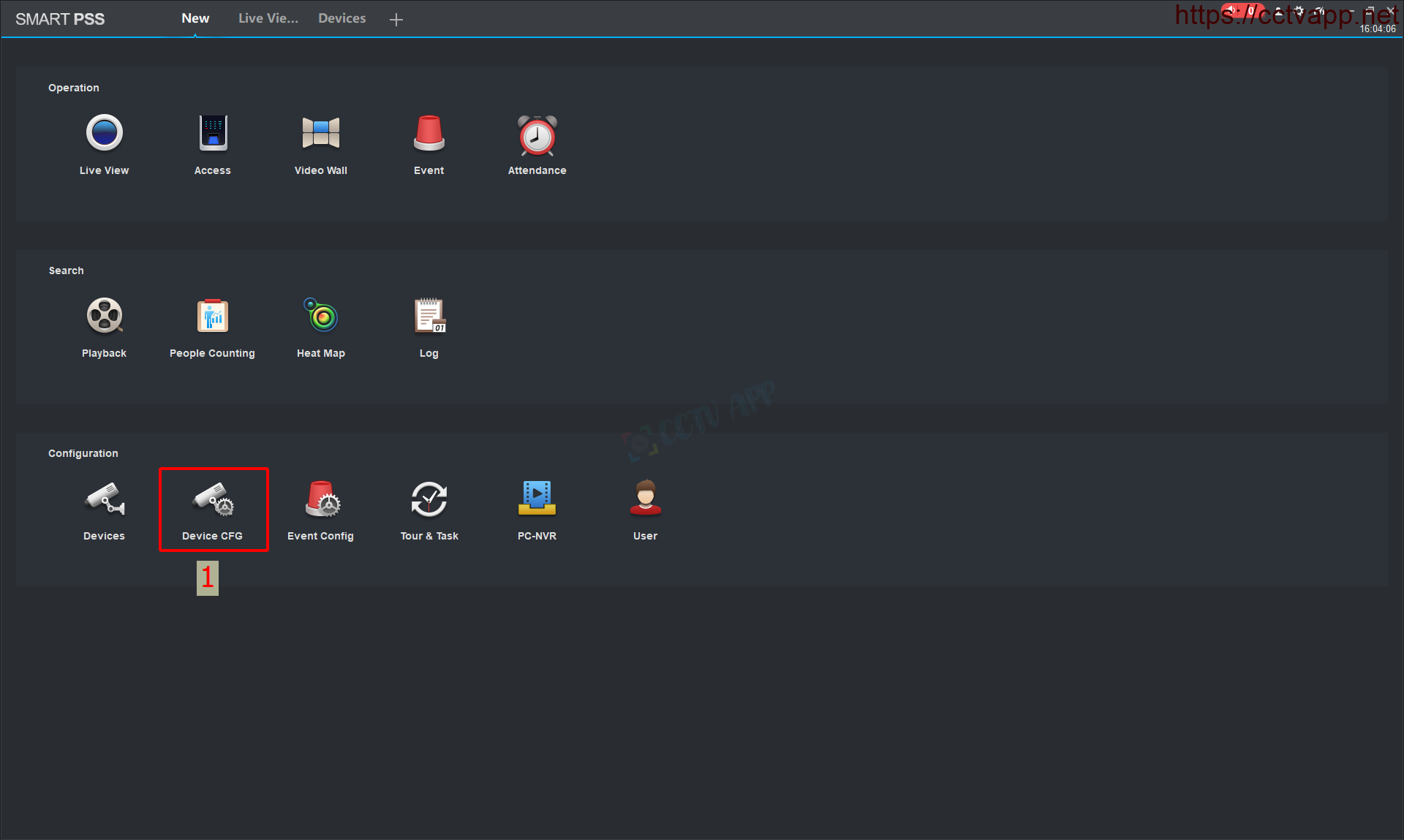Add a new tab with plus button
1404x840 pixels.
click(396, 20)
